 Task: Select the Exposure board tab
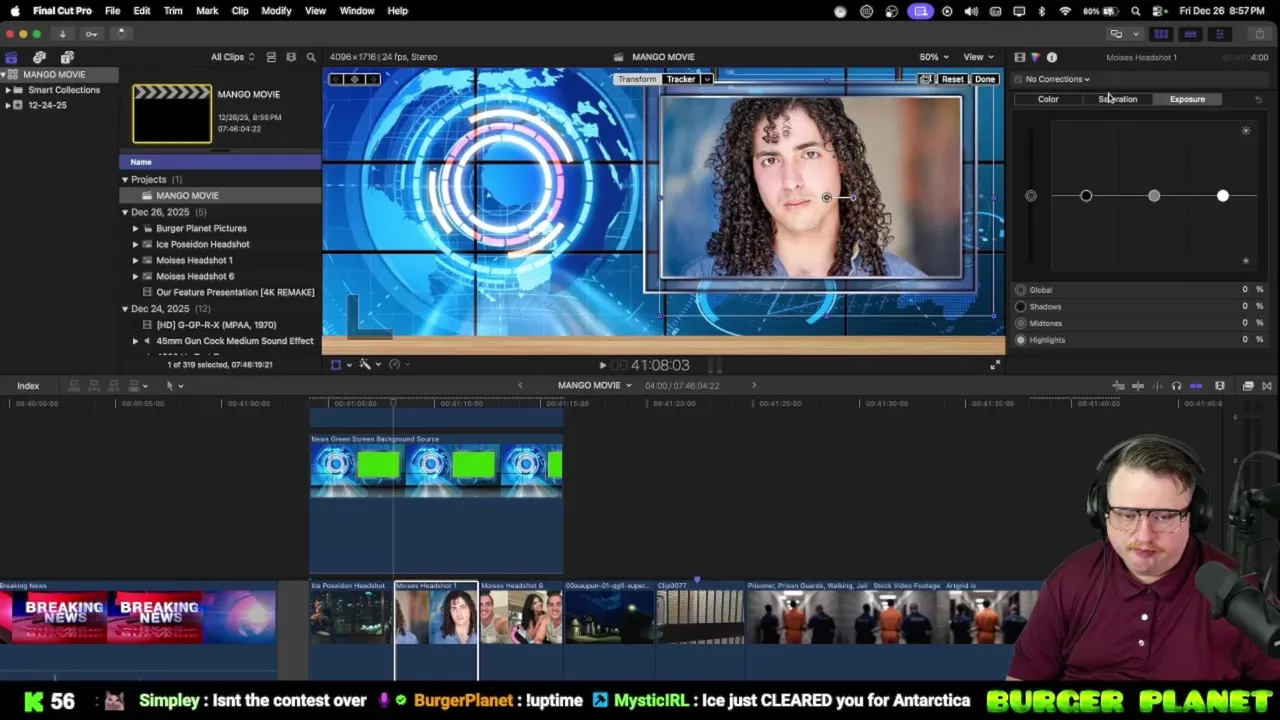tap(1187, 99)
